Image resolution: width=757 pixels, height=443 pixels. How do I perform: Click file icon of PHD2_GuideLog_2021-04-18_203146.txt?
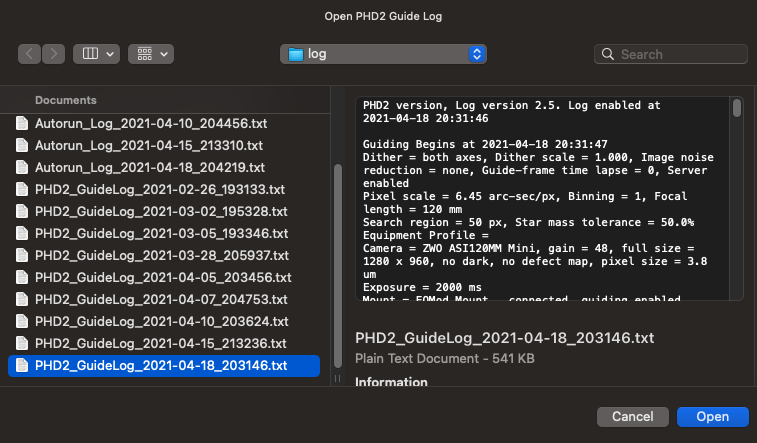(x=22, y=365)
